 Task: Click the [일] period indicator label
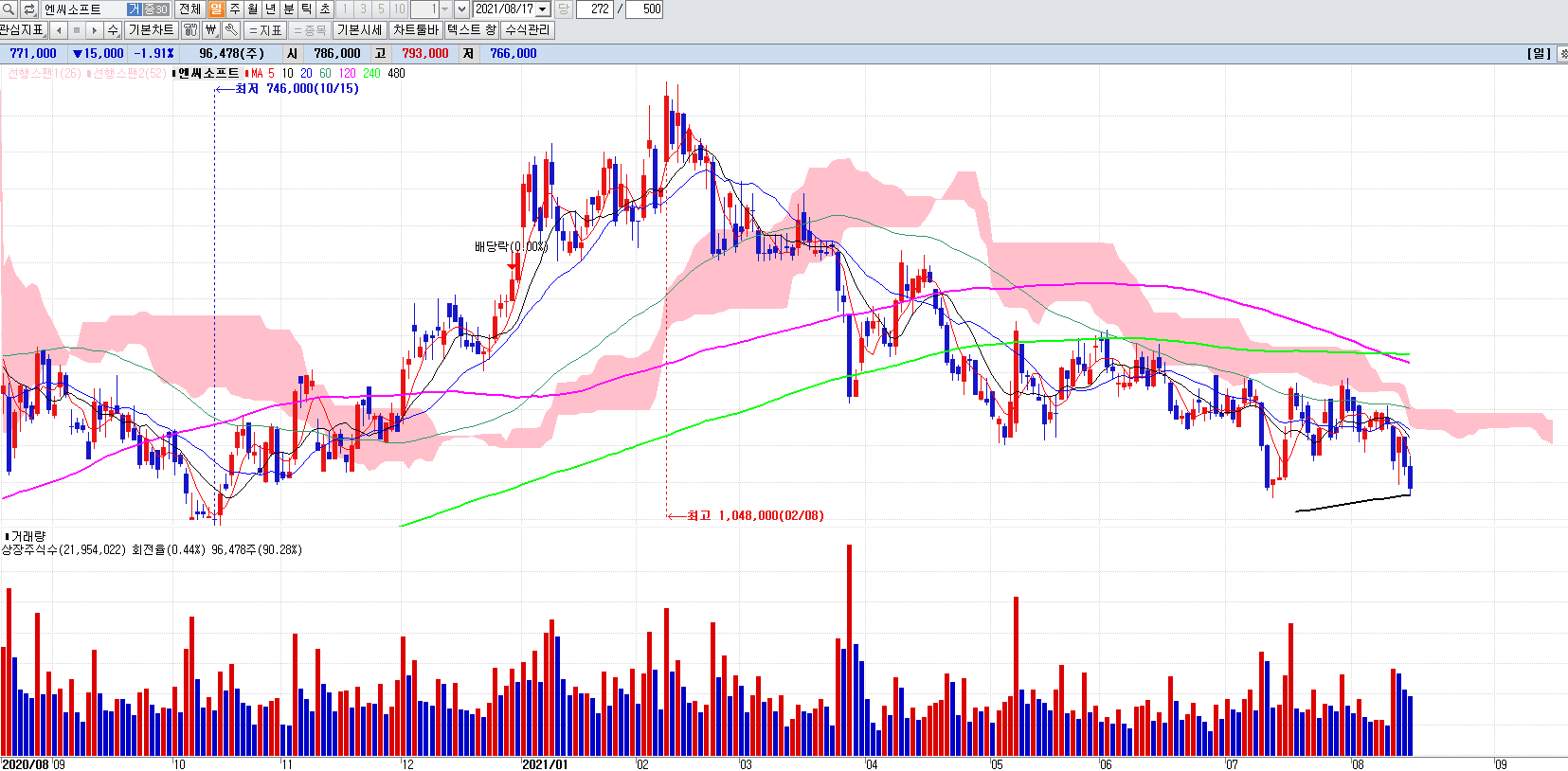(1540, 54)
